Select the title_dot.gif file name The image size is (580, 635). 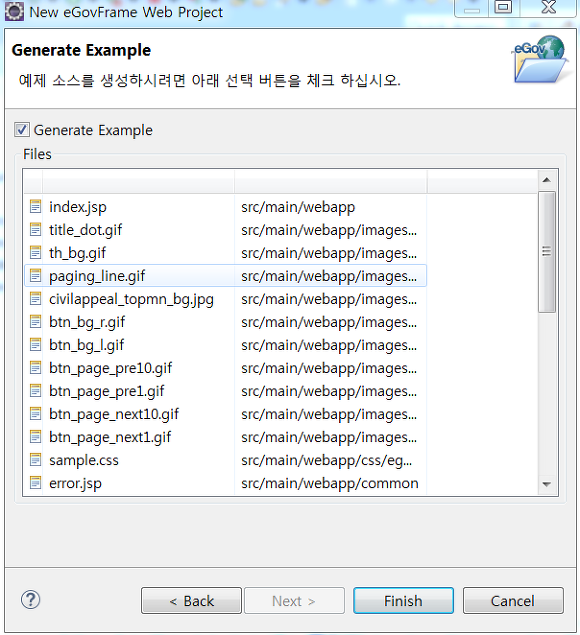coord(85,230)
